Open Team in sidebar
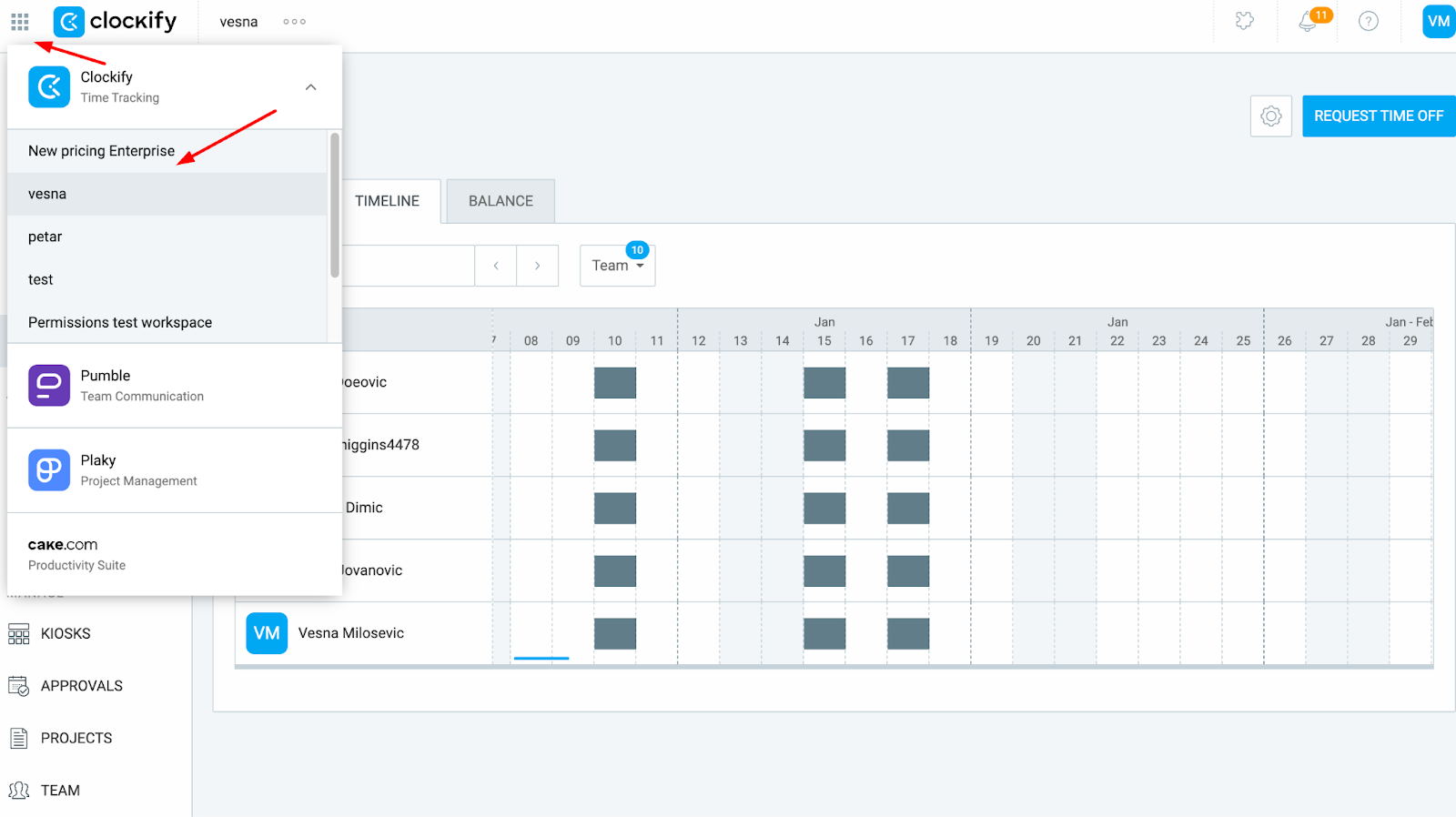The height and width of the screenshot is (817, 1456). click(60, 791)
